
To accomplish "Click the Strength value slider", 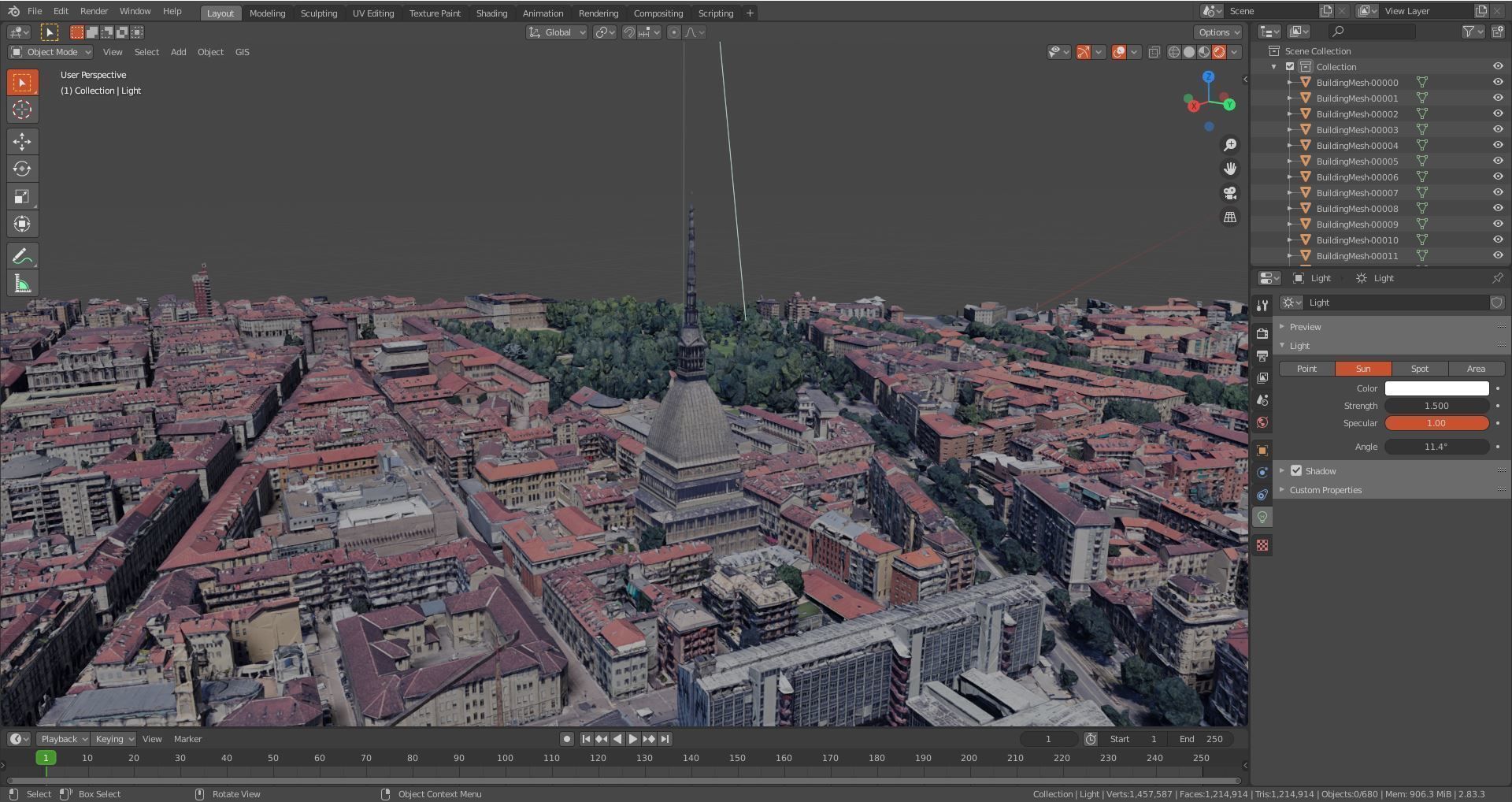I will pyautogui.click(x=1436, y=406).
